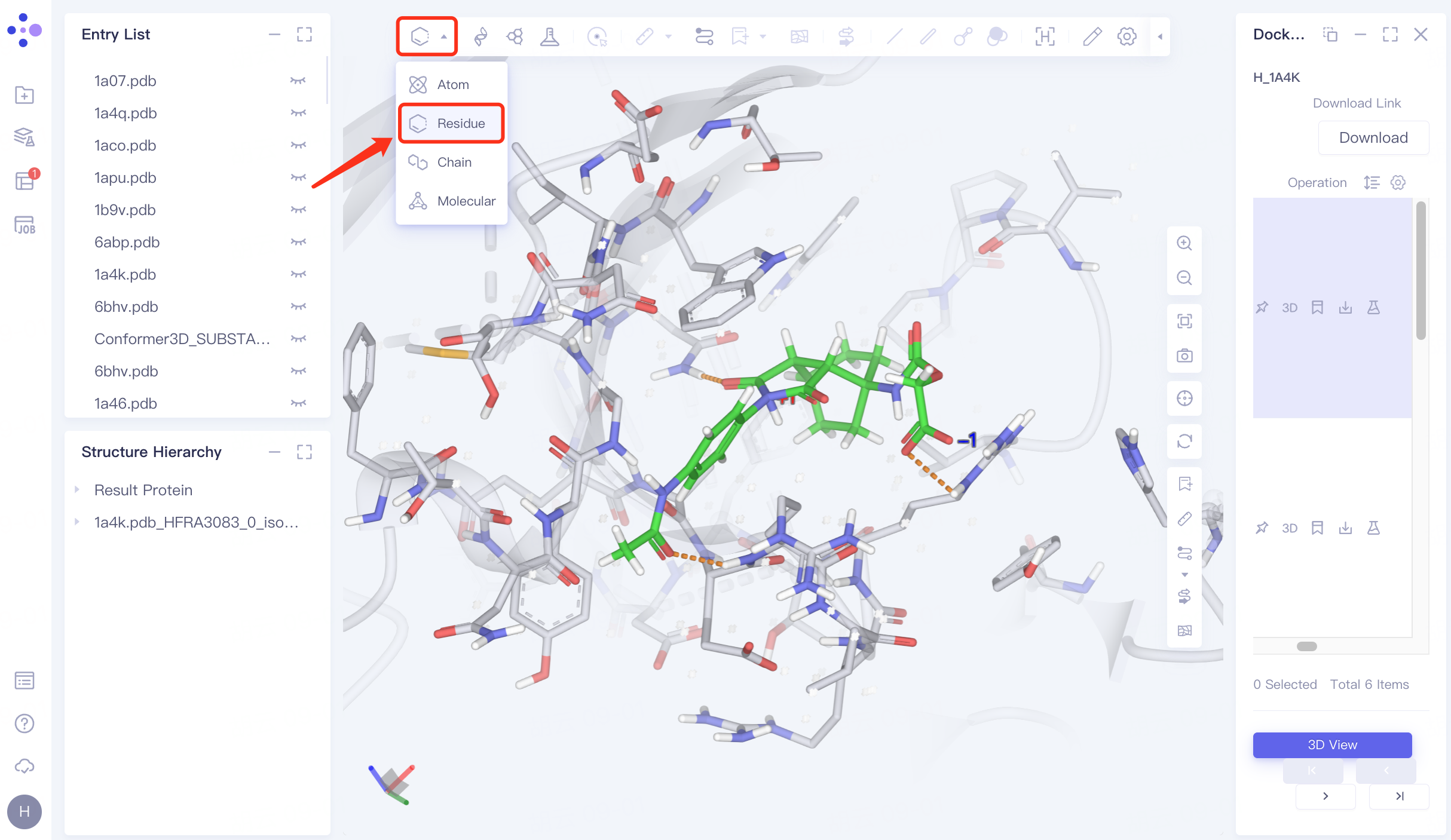Click the reset rotation refresh icon
The image size is (1451, 840).
pyautogui.click(x=1184, y=442)
